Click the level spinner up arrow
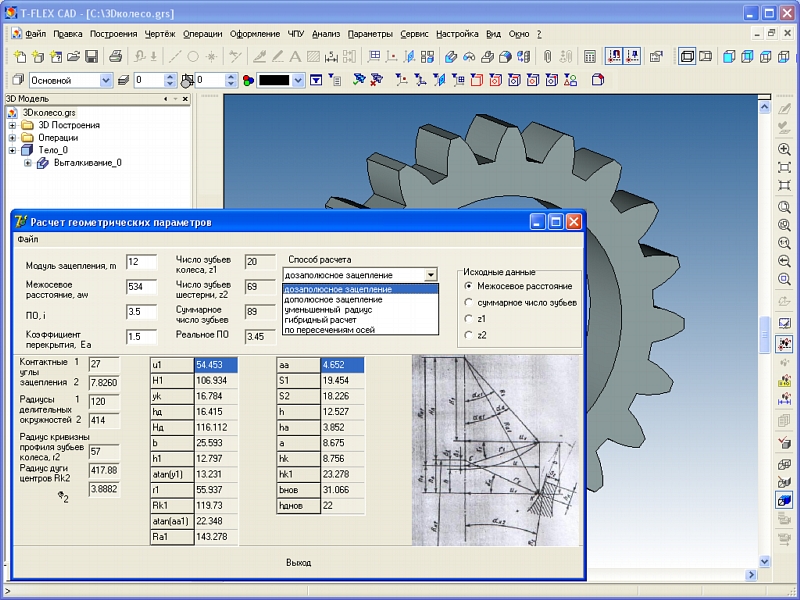This screenshot has height=600, width=800. click(170, 77)
